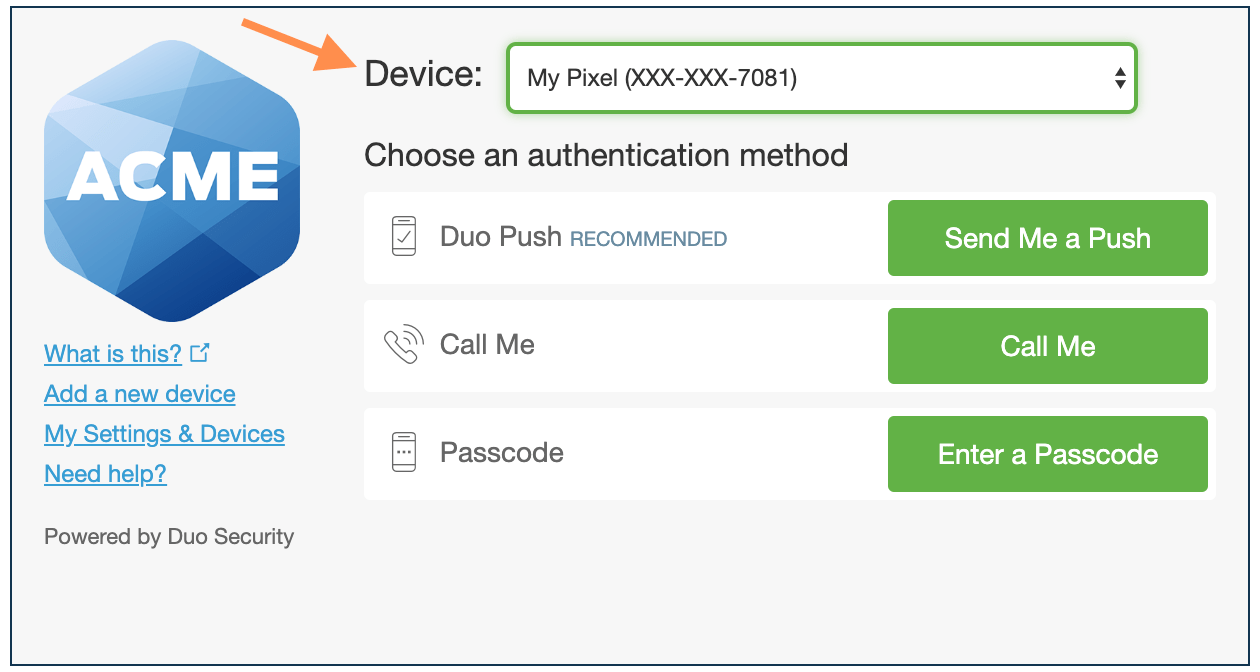The width and height of the screenshot is (1260, 672).
Task: Click the Need help link
Action: [105, 473]
